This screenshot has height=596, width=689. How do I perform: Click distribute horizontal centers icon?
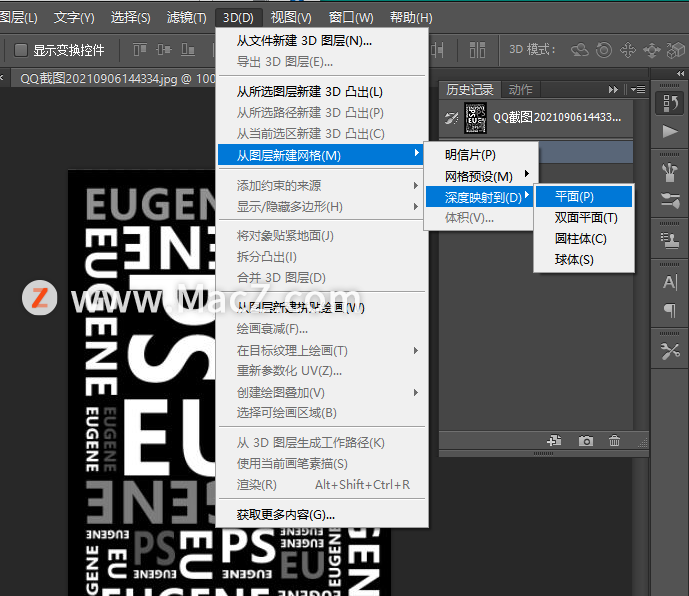[438, 50]
